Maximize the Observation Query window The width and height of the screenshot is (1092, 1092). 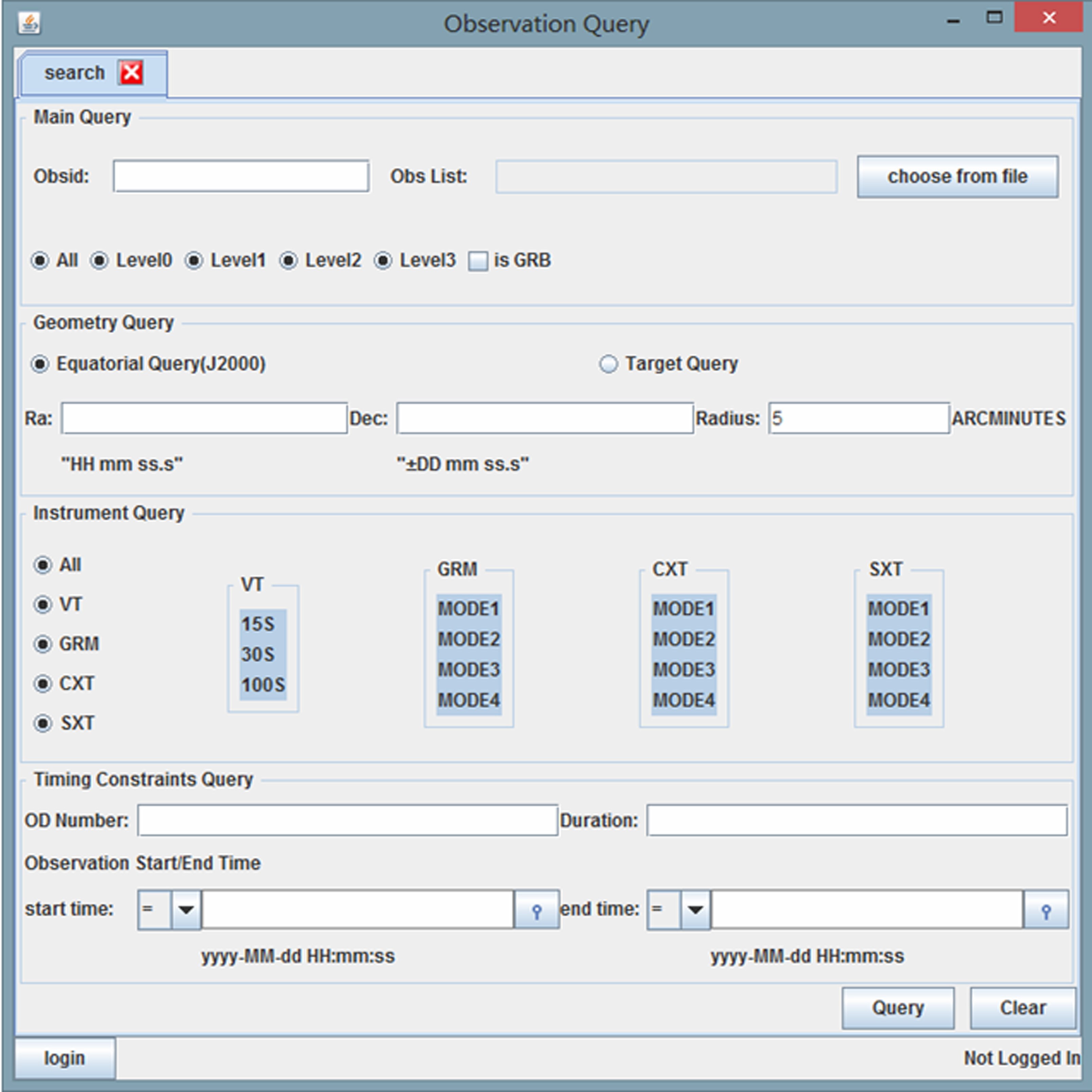[994, 18]
